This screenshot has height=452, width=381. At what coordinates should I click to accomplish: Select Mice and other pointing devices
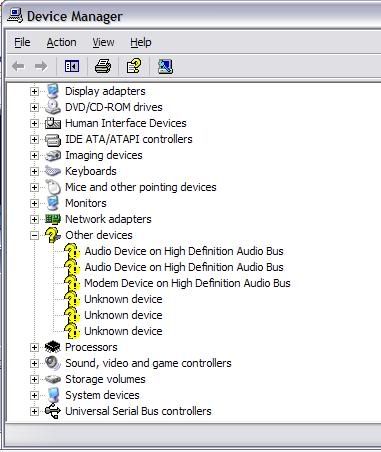pos(141,187)
